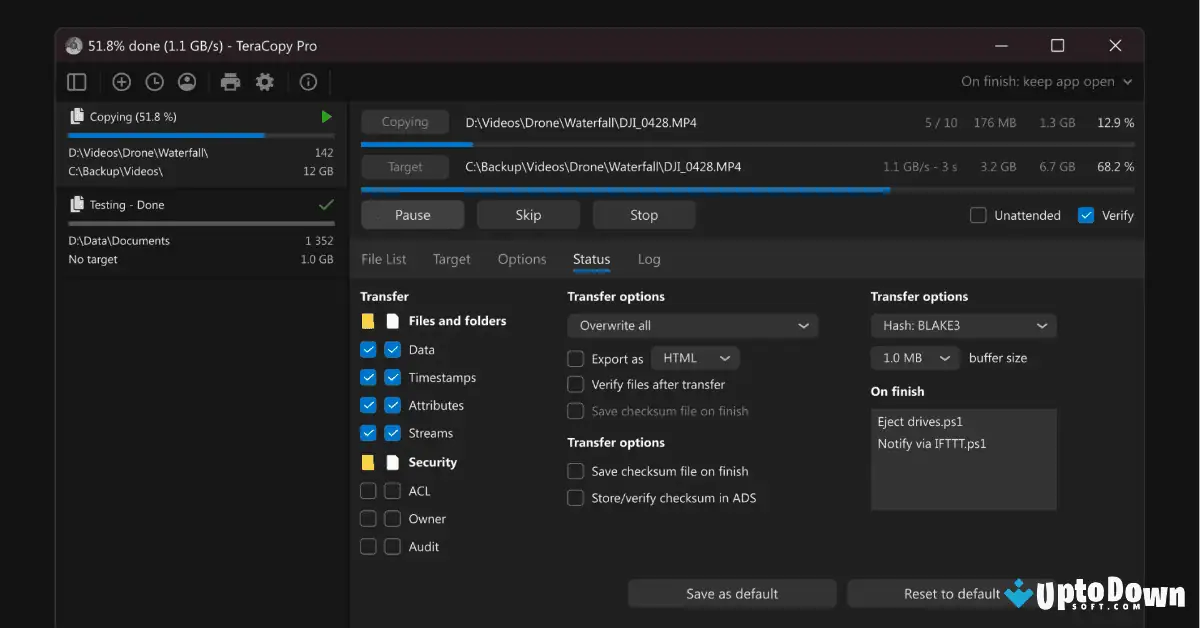
Task: Toggle the sidebar panel view
Action: coord(76,81)
